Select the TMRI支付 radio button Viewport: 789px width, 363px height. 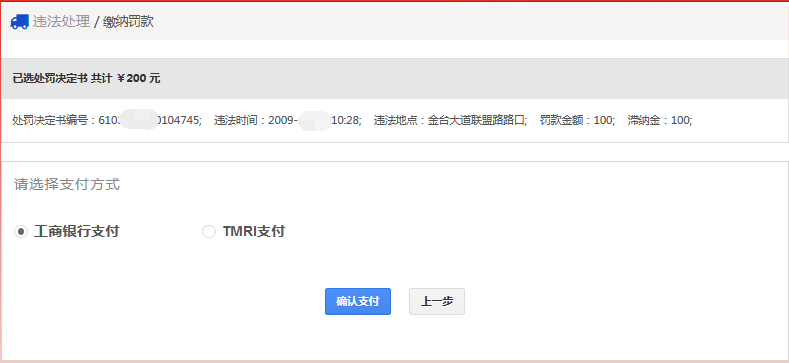(x=209, y=232)
